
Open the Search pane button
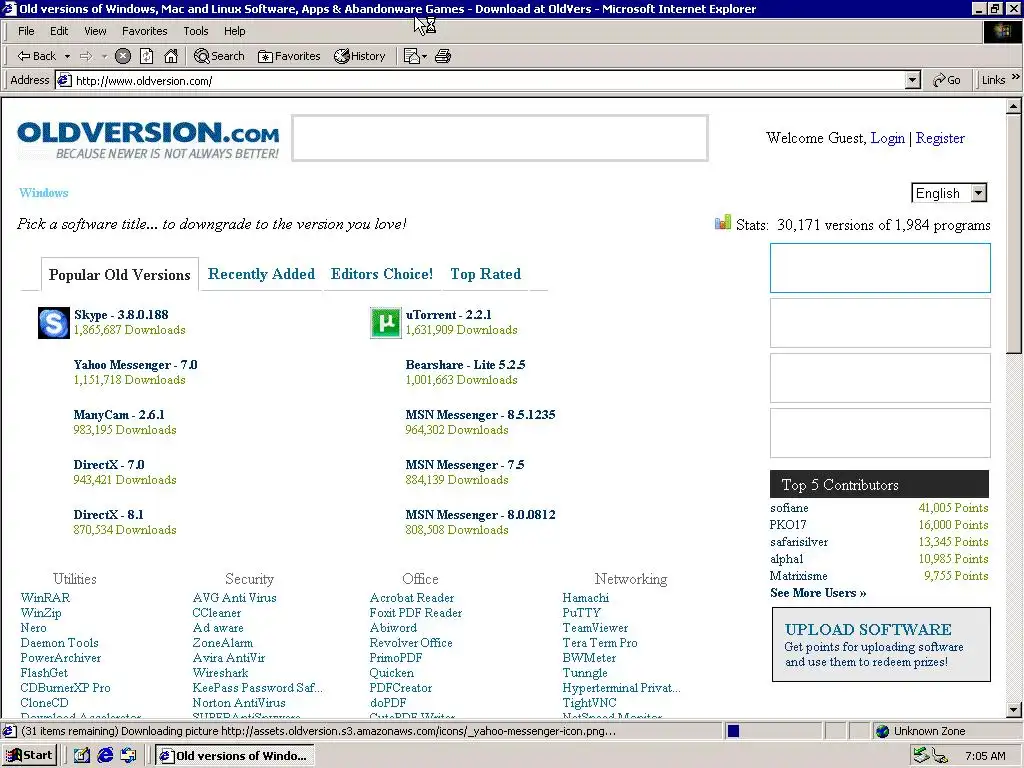[x=219, y=56]
